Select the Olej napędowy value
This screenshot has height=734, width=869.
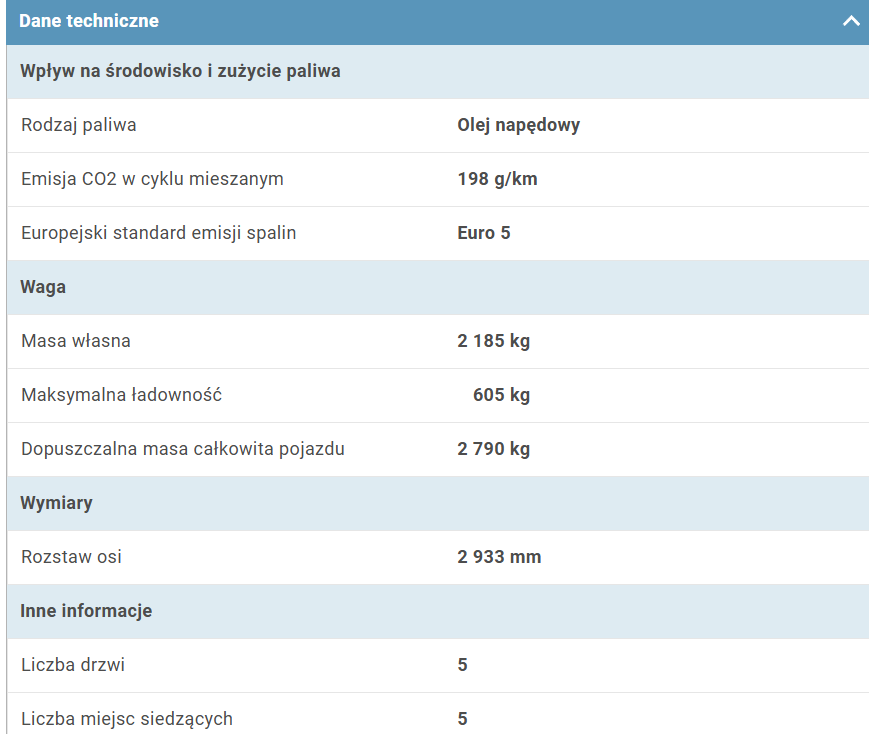(x=518, y=125)
